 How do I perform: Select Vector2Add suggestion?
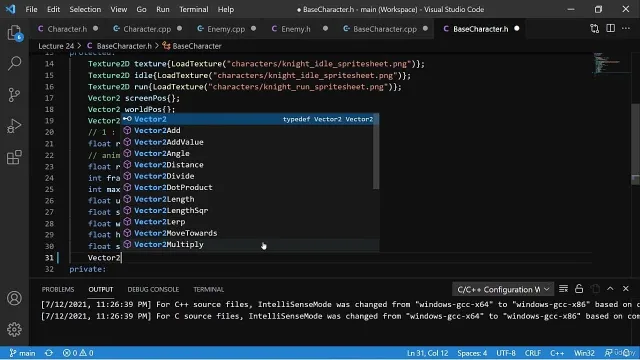pos(247,131)
